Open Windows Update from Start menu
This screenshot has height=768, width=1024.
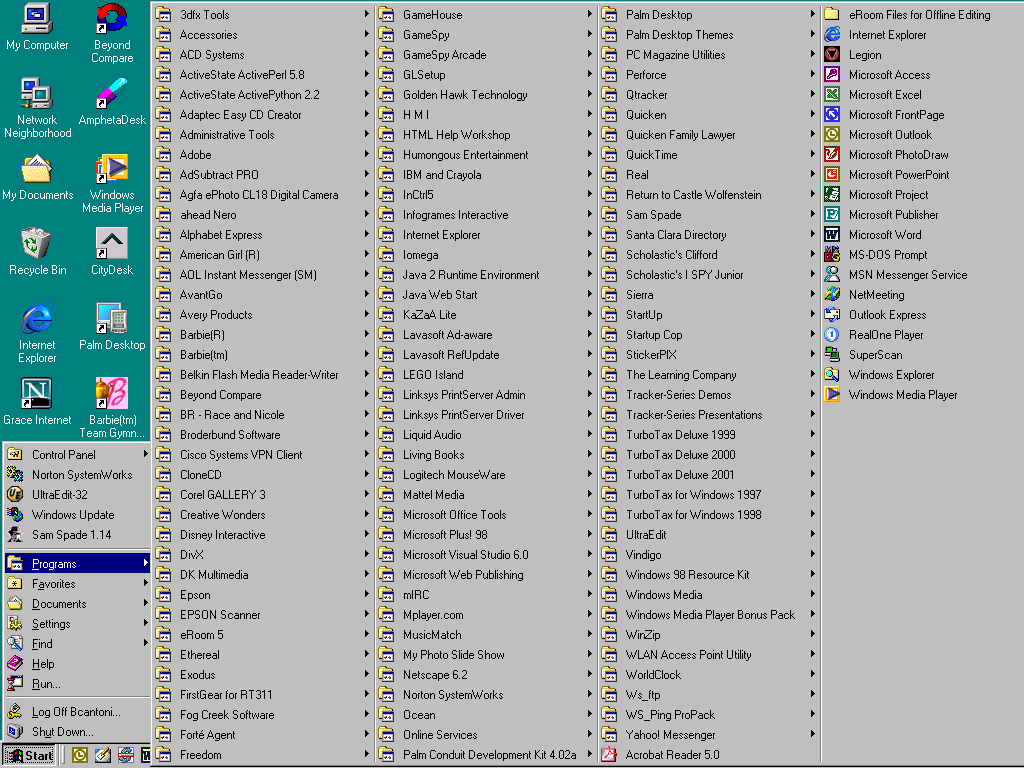pos(78,515)
